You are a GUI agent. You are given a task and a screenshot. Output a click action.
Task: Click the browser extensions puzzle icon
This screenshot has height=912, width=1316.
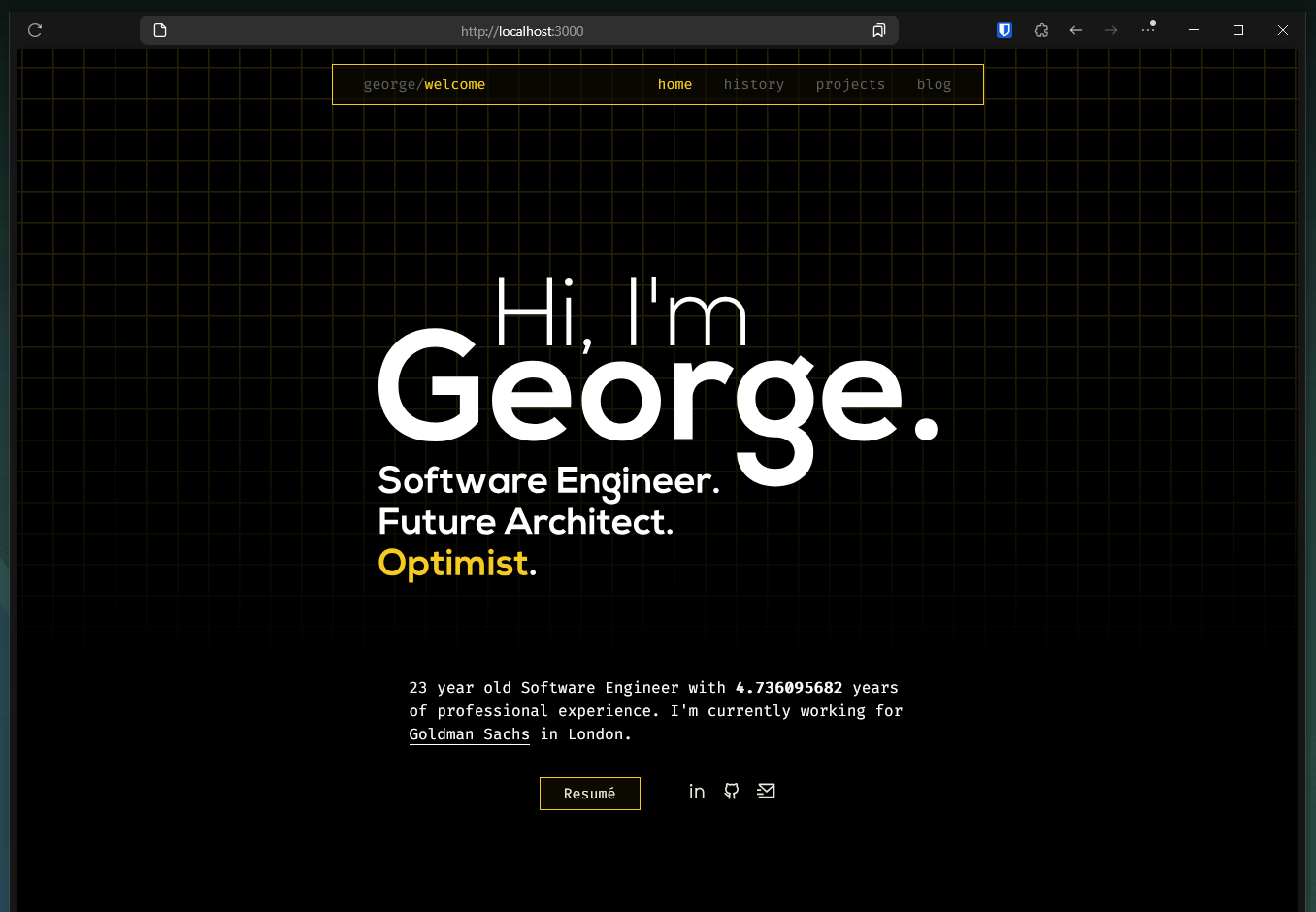[1040, 30]
